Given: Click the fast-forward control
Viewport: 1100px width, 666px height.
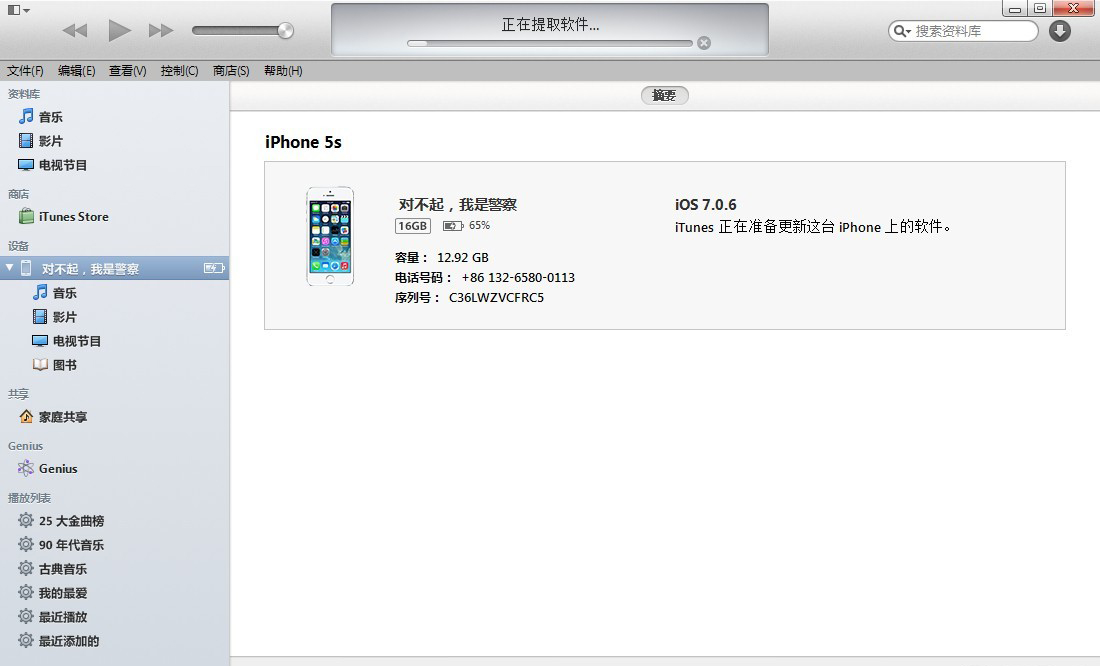Looking at the screenshot, I should tap(161, 30).
